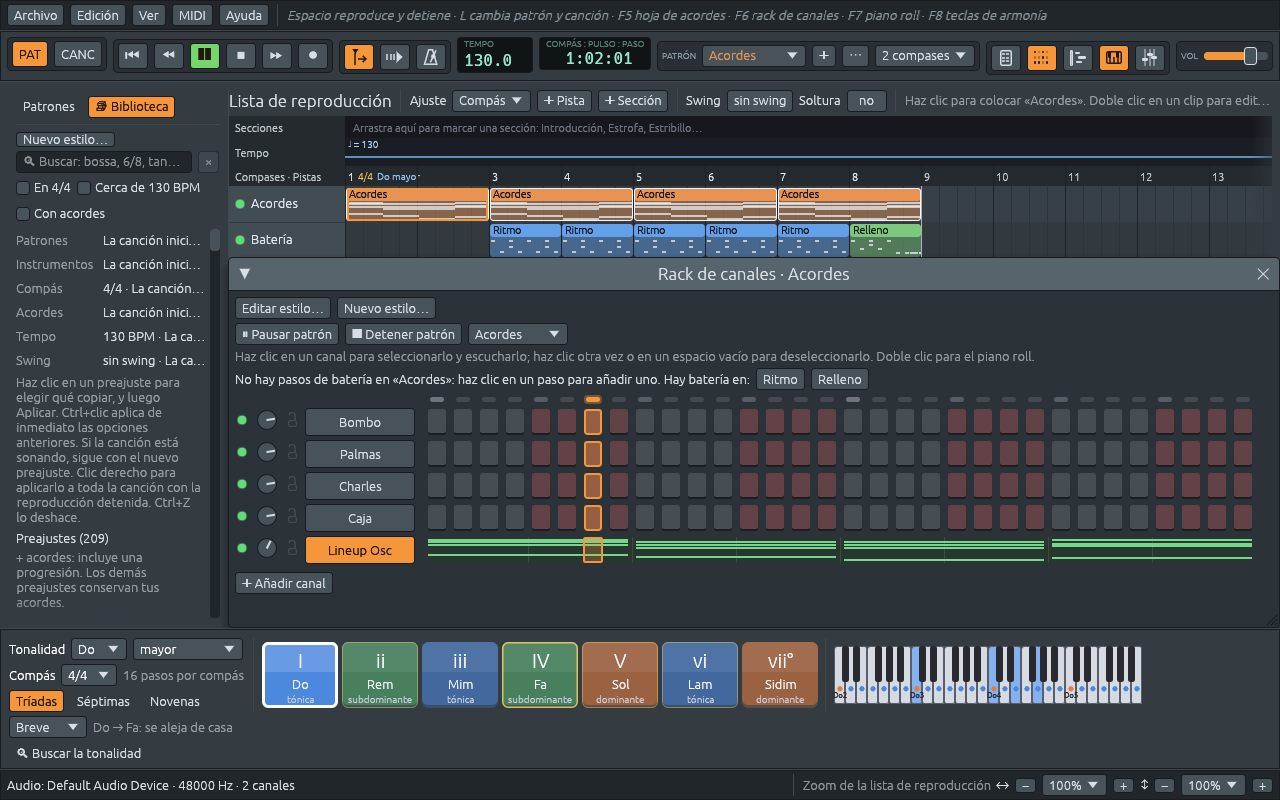
Task: Tick the Con acordes checkbox
Action: [x=23, y=214]
